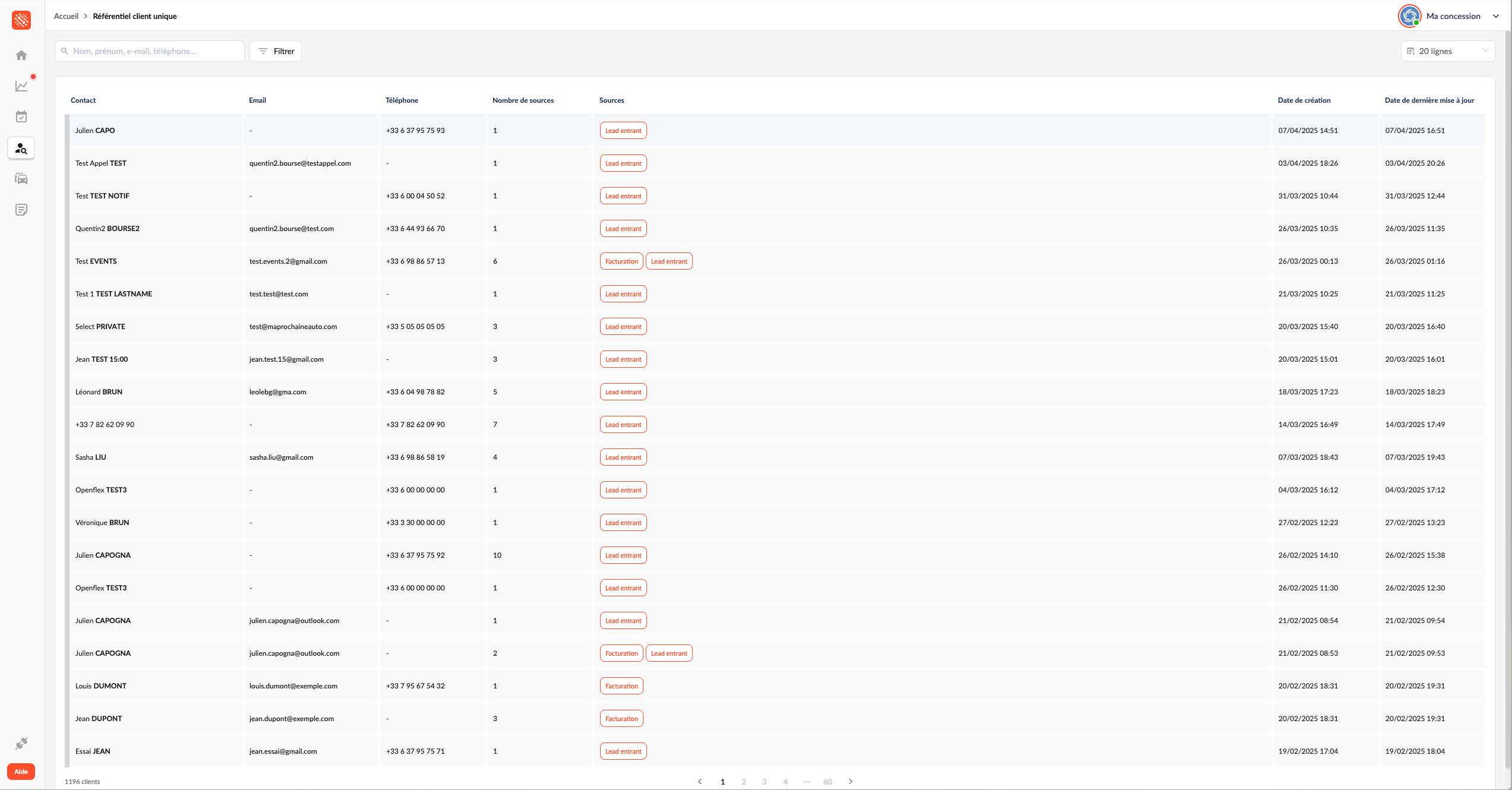The image size is (1512, 790).
Task: Sort by the Contact column header
Action: tap(83, 100)
